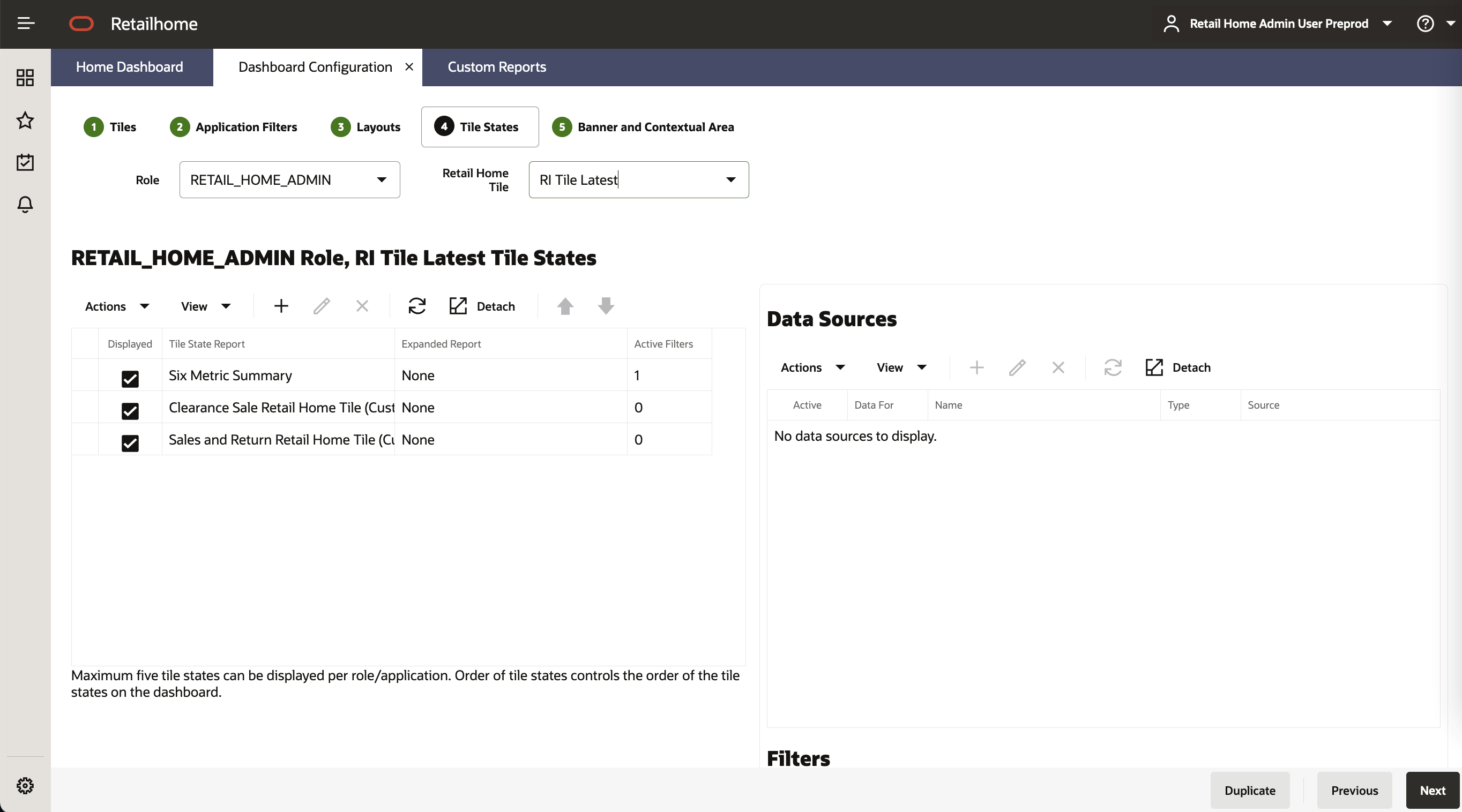The width and height of the screenshot is (1462, 812).
Task: Click Active Filters value 1 for Six Metric Summary
Action: [x=637, y=375]
